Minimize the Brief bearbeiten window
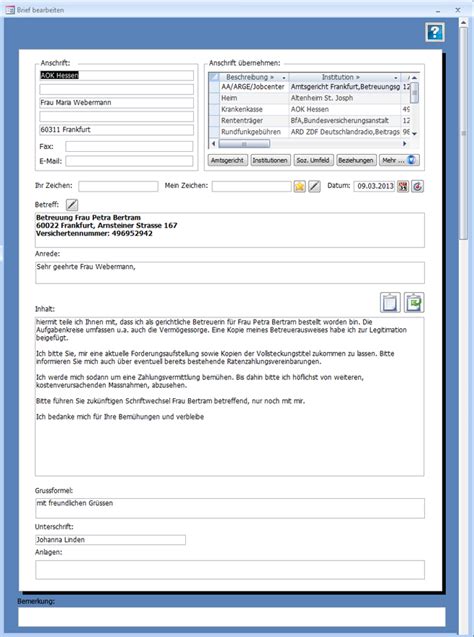474x637 pixels. click(x=438, y=11)
